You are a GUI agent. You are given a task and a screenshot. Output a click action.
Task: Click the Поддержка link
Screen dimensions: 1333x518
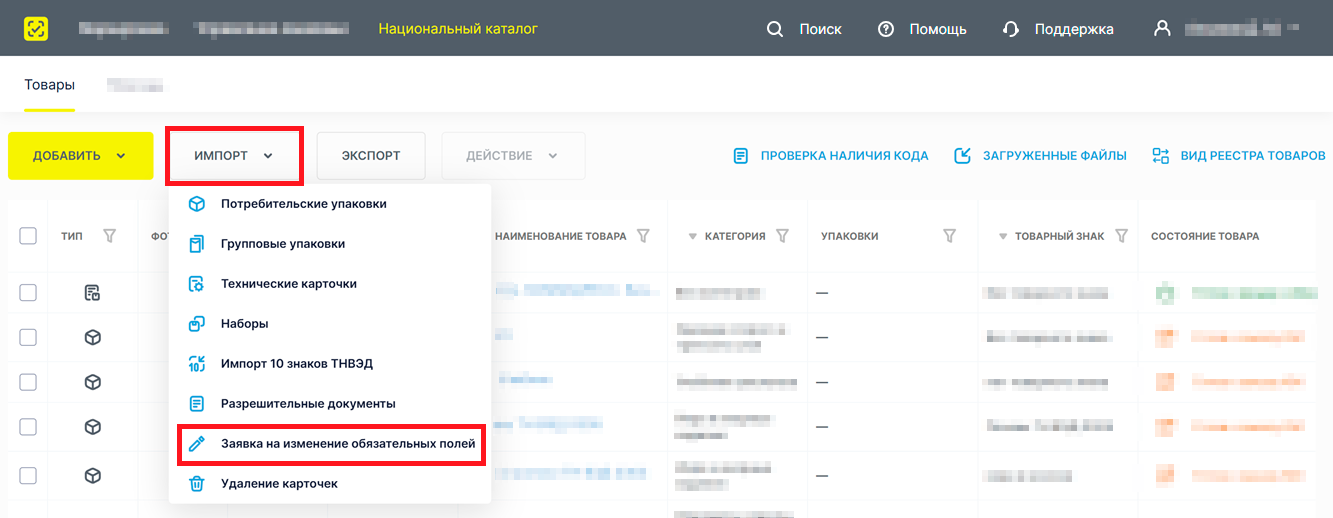(1074, 29)
